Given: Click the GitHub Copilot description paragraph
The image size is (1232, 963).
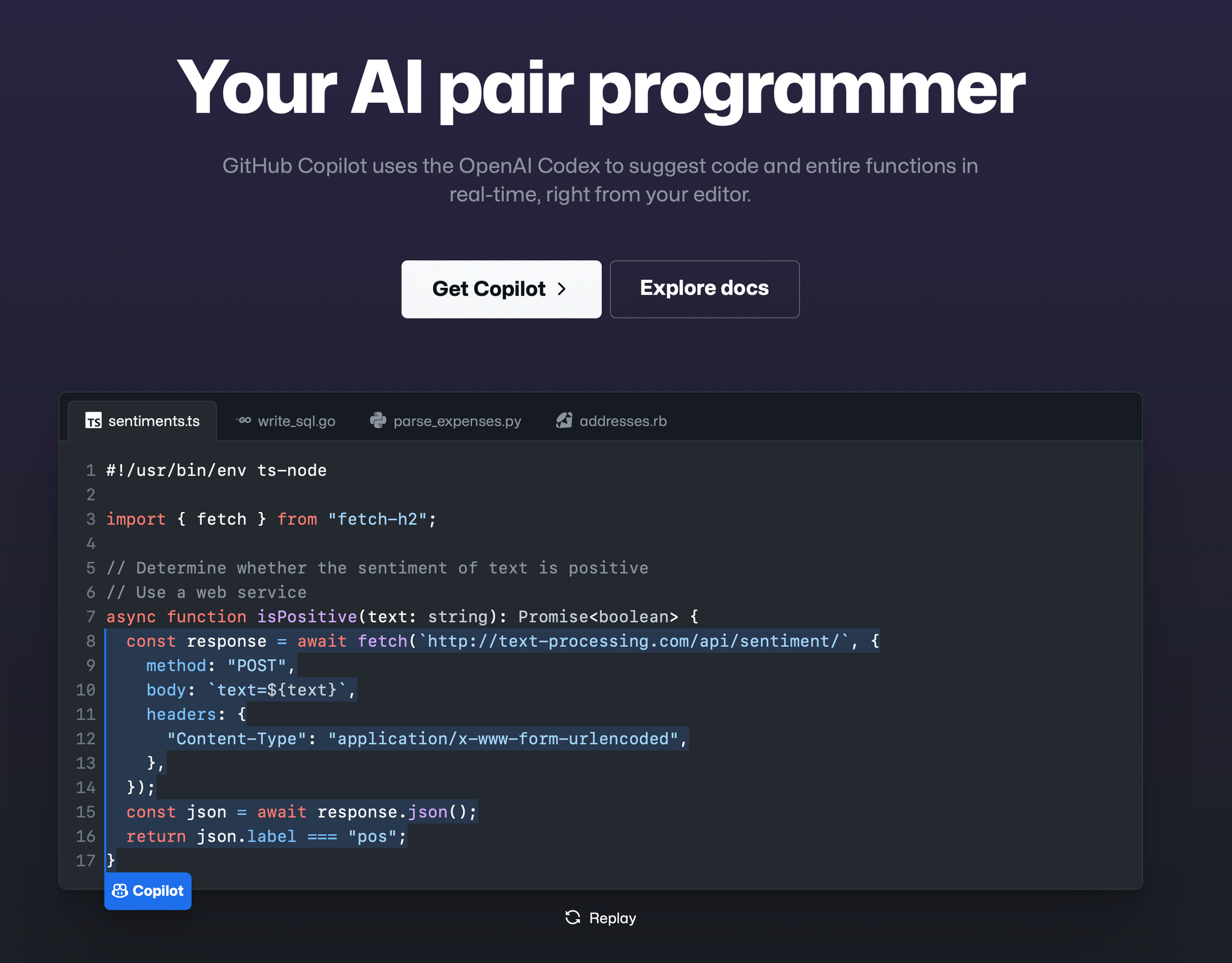Looking at the screenshot, I should click(601, 180).
